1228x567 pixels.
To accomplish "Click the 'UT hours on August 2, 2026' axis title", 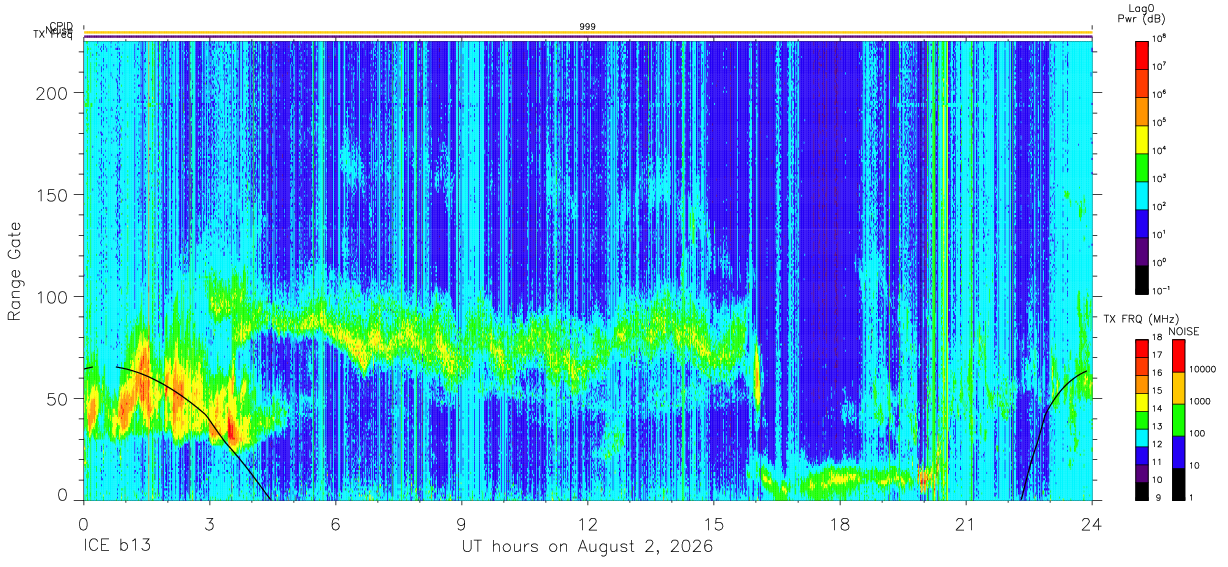I will tap(587, 547).
